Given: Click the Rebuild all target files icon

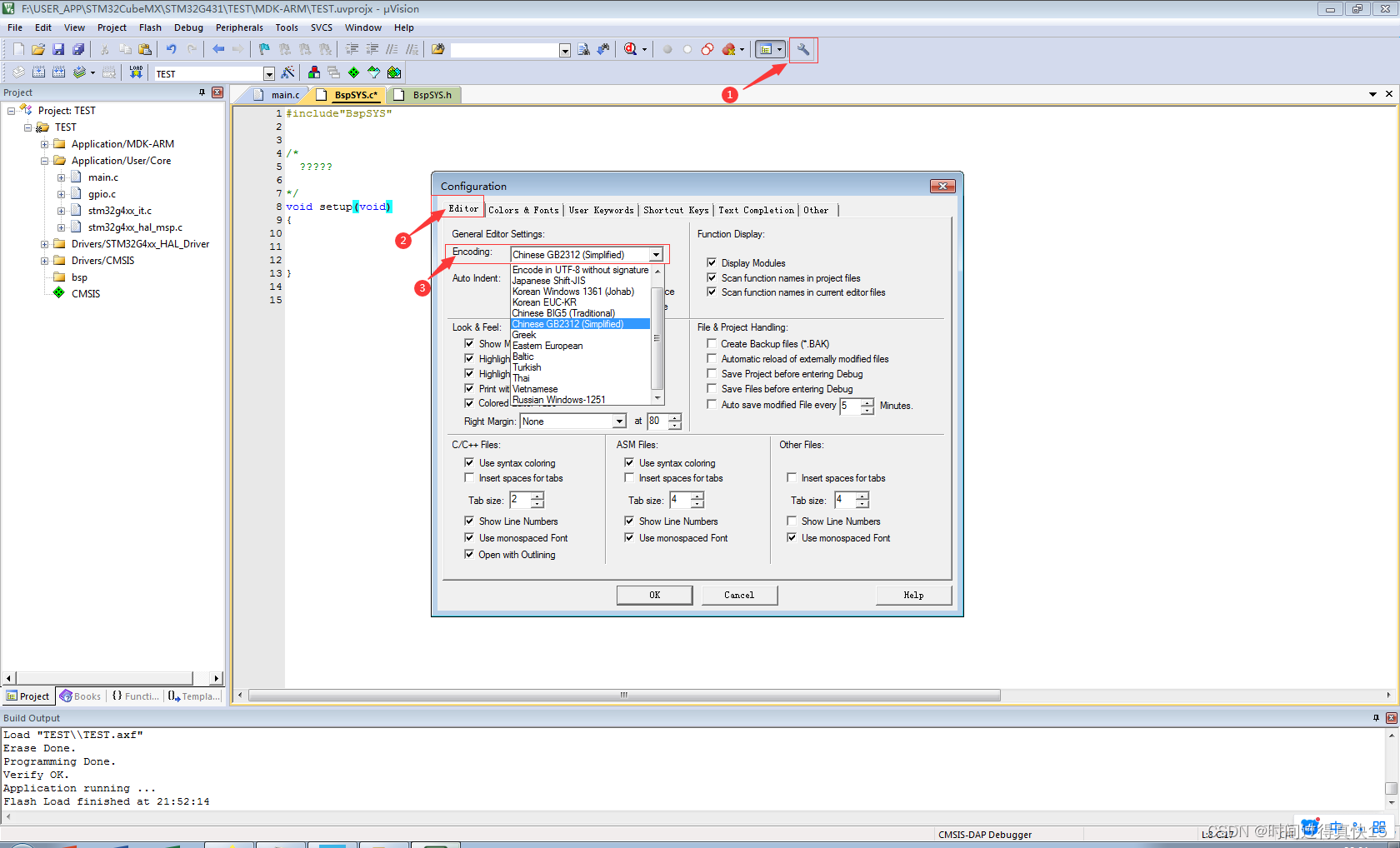Looking at the screenshot, I should [x=58, y=72].
